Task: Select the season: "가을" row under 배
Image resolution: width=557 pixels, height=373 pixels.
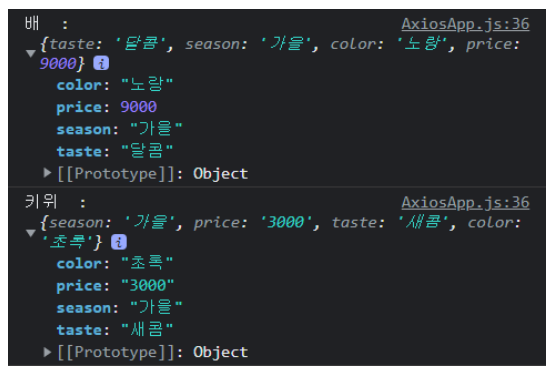Action: pyautogui.click(x=119, y=129)
